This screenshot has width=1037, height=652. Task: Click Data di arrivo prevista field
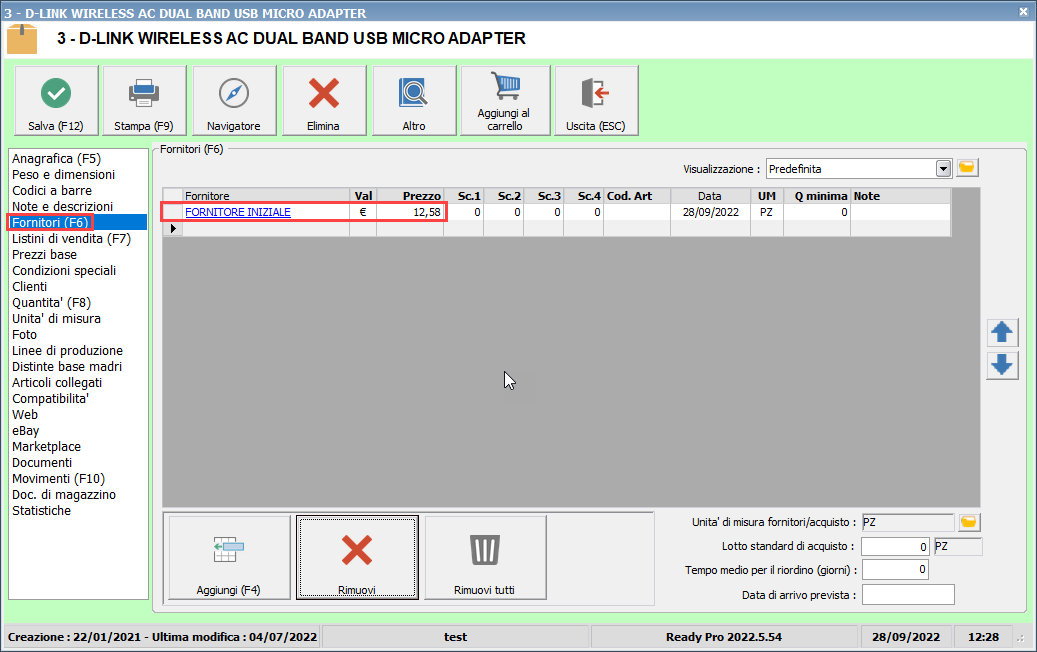tap(908, 594)
